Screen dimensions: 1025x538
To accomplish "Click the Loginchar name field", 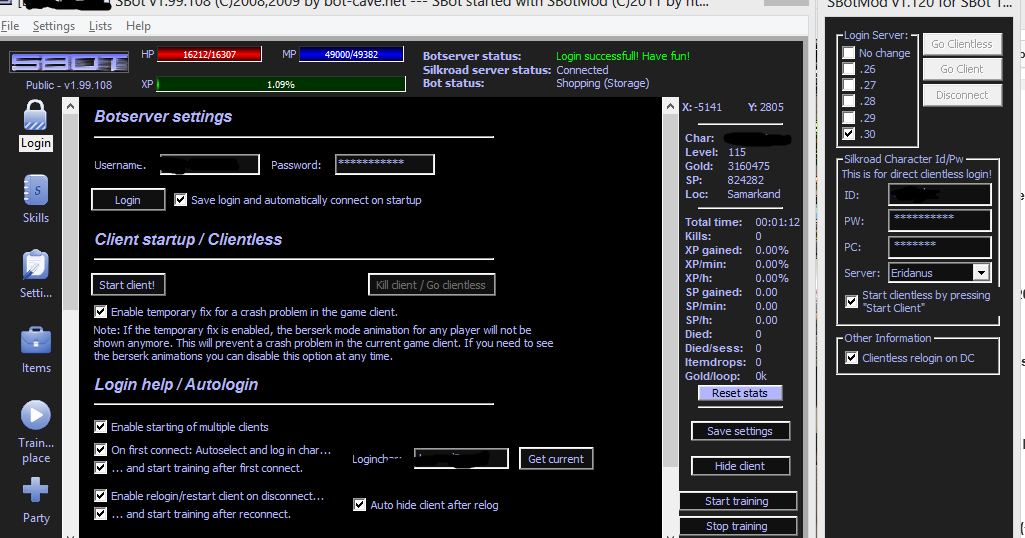I will point(461,459).
